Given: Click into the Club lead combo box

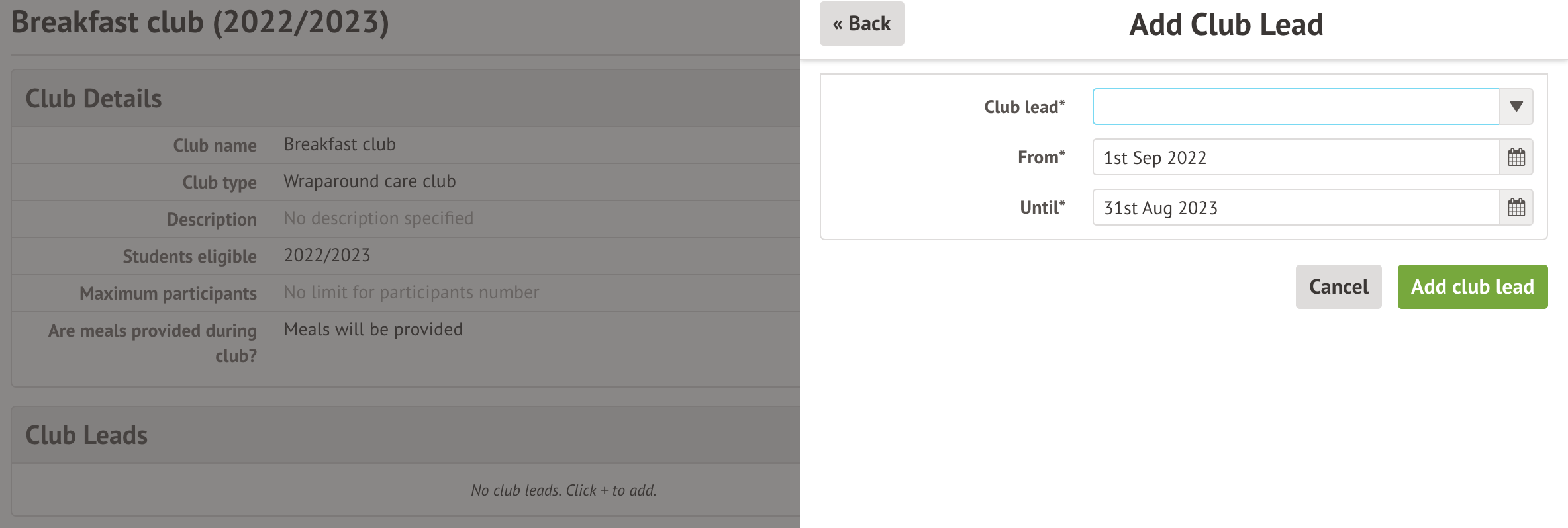Looking at the screenshot, I should tap(1295, 107).
